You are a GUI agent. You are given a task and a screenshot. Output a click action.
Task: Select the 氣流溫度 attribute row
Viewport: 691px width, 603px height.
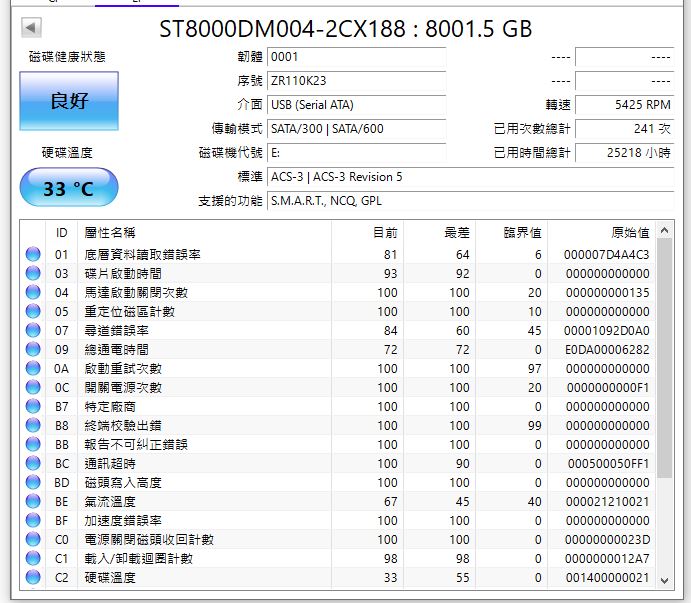pos(338,501)
